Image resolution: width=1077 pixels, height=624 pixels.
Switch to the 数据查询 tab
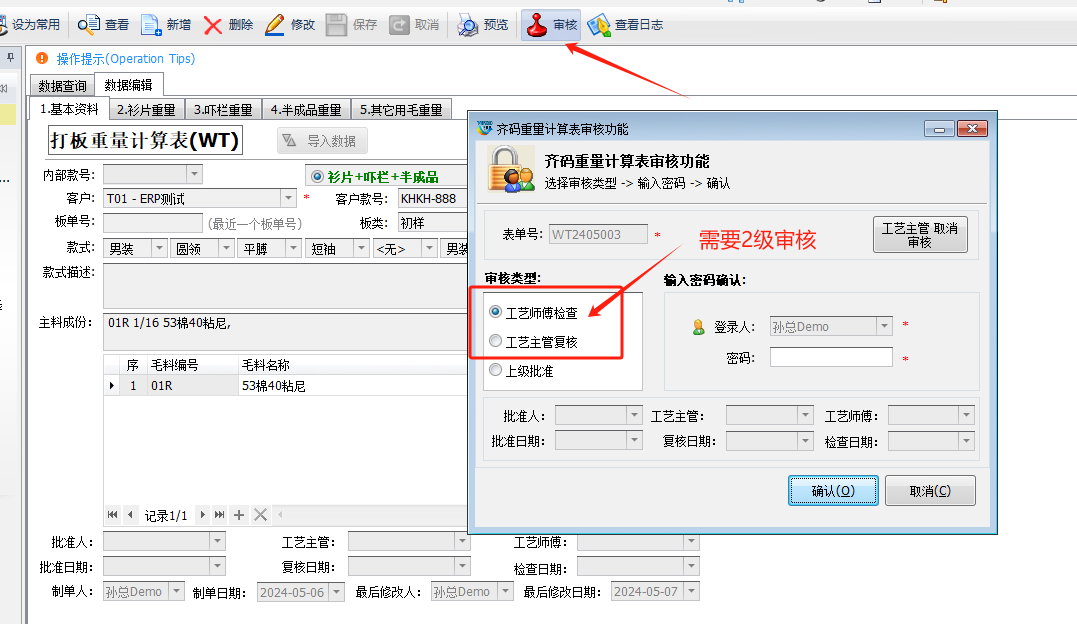(63, 86)
